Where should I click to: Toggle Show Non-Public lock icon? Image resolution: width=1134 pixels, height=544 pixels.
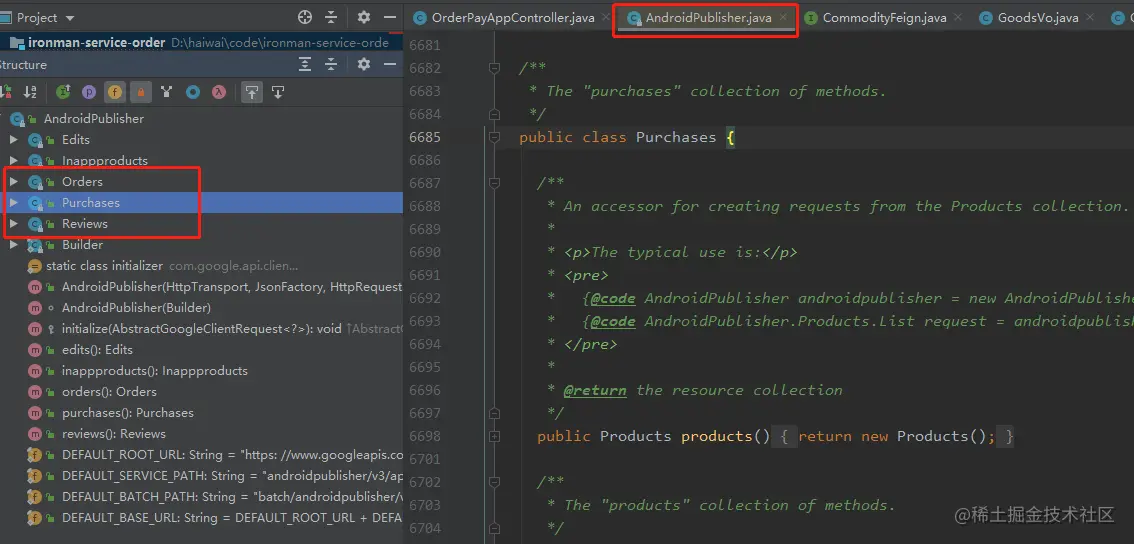tap(141, 92)
